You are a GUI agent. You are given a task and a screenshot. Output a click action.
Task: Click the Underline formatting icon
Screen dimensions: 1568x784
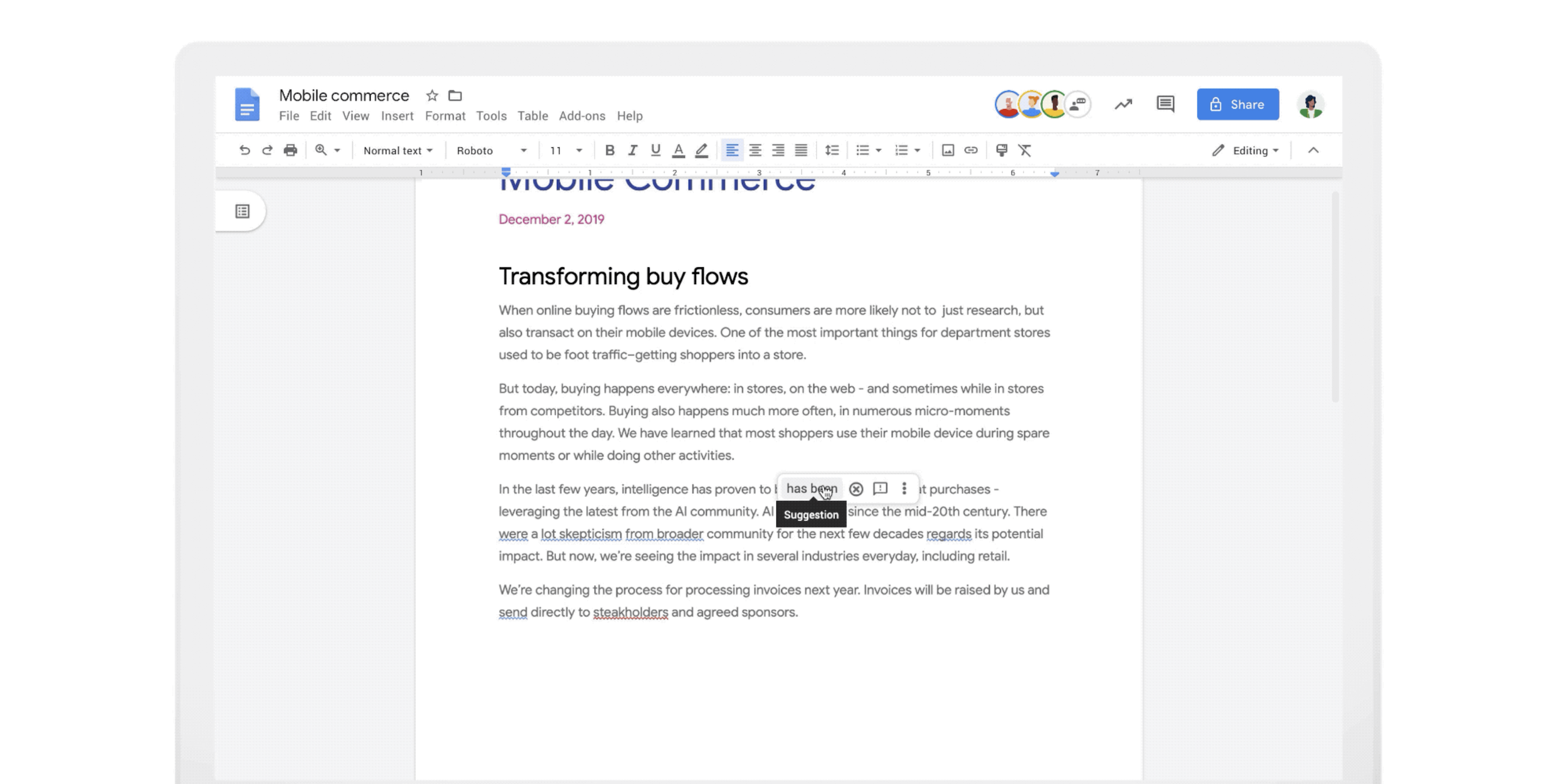654,150
